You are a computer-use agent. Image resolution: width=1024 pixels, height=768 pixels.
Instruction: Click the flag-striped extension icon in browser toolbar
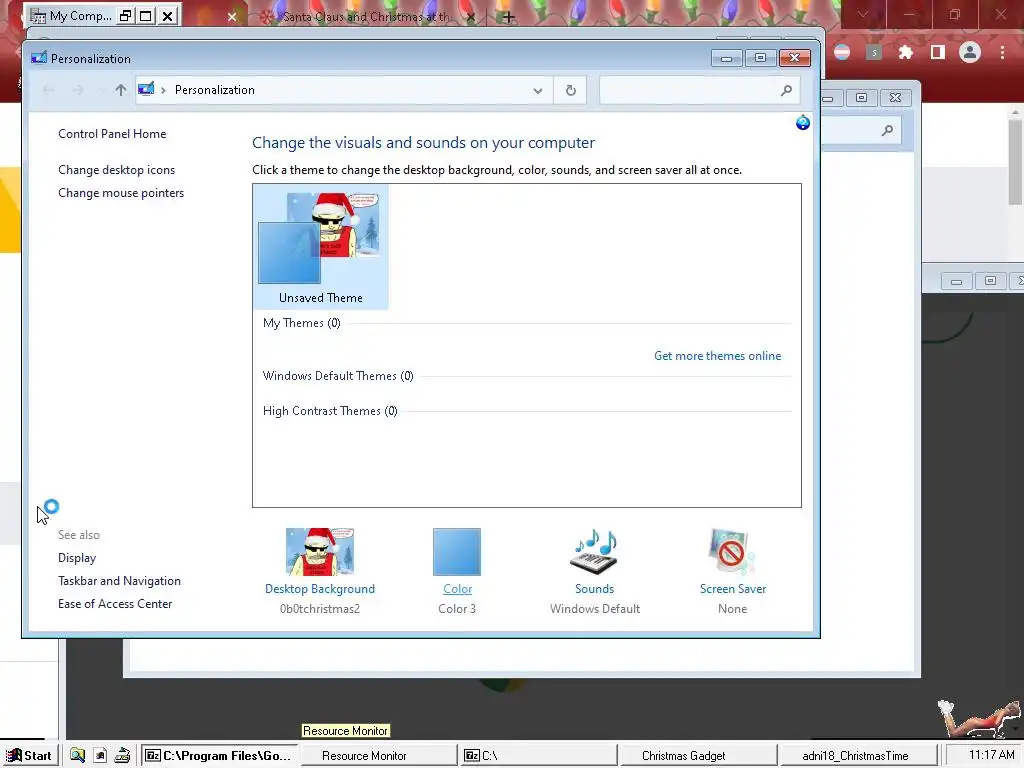click(842, 52)
